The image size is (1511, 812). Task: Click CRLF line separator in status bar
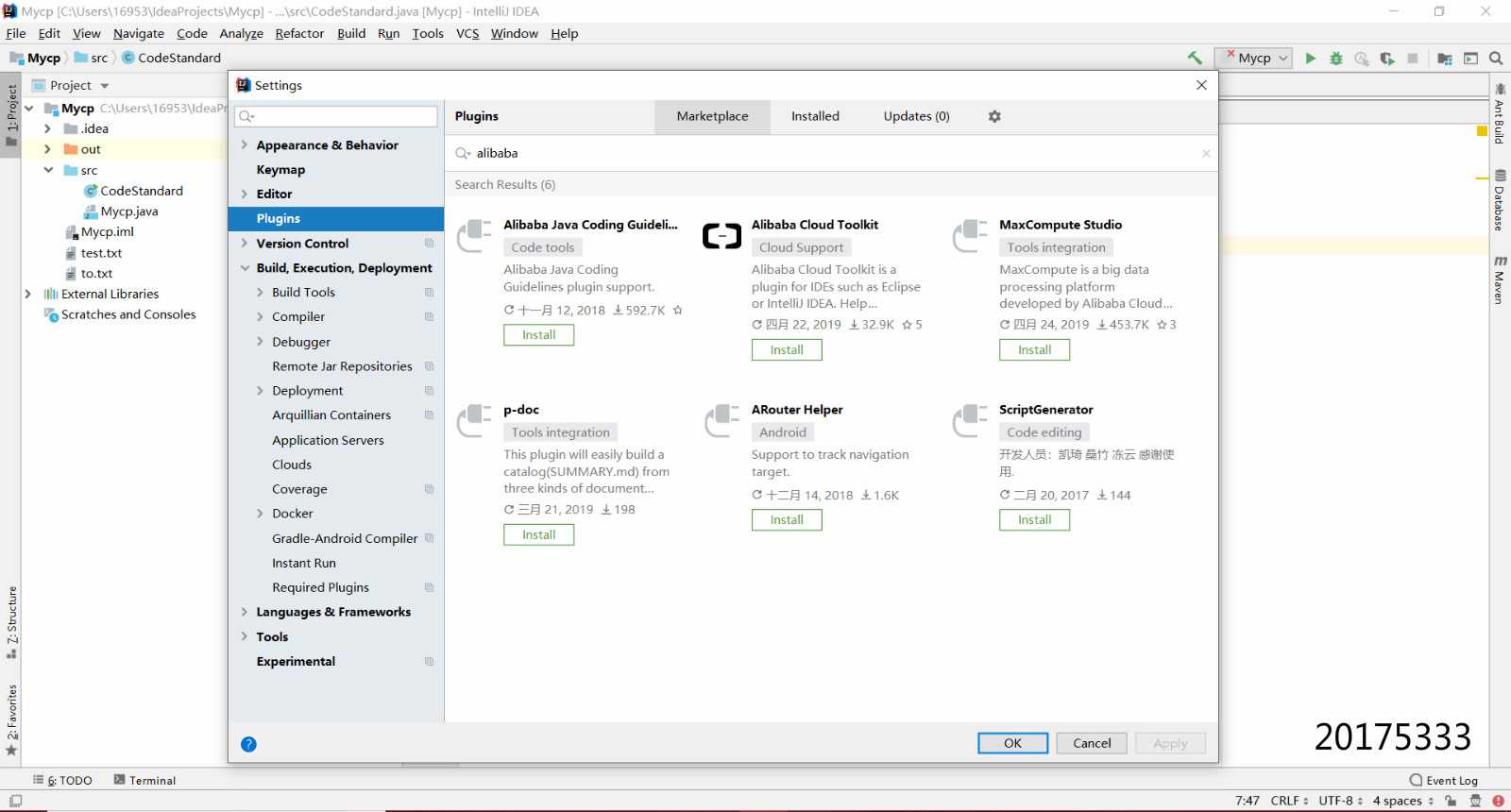[x=1289, y=801]
